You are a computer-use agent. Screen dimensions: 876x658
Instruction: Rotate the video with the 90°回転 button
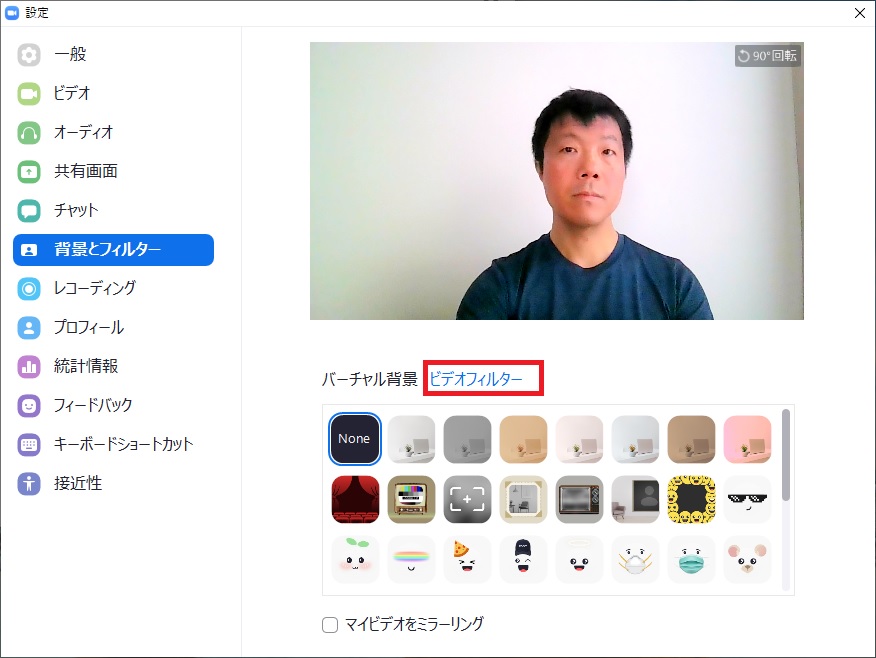coord(768,56)
